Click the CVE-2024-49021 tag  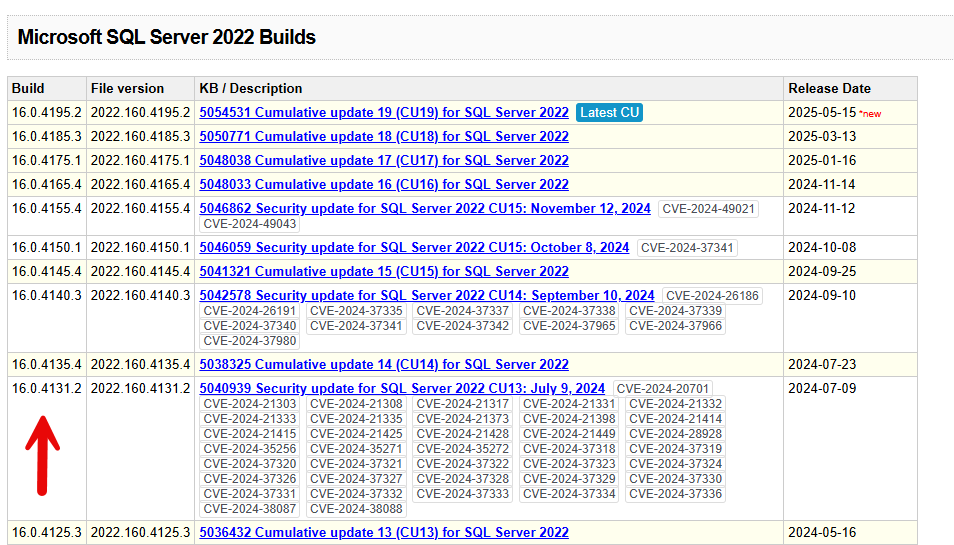pos(708,208)
